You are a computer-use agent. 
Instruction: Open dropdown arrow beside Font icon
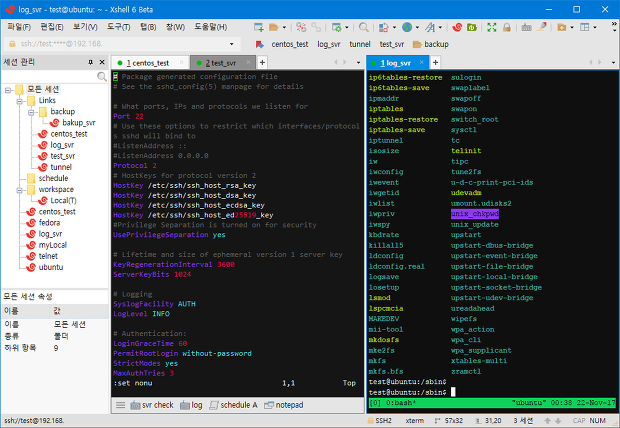coord(440,27)
